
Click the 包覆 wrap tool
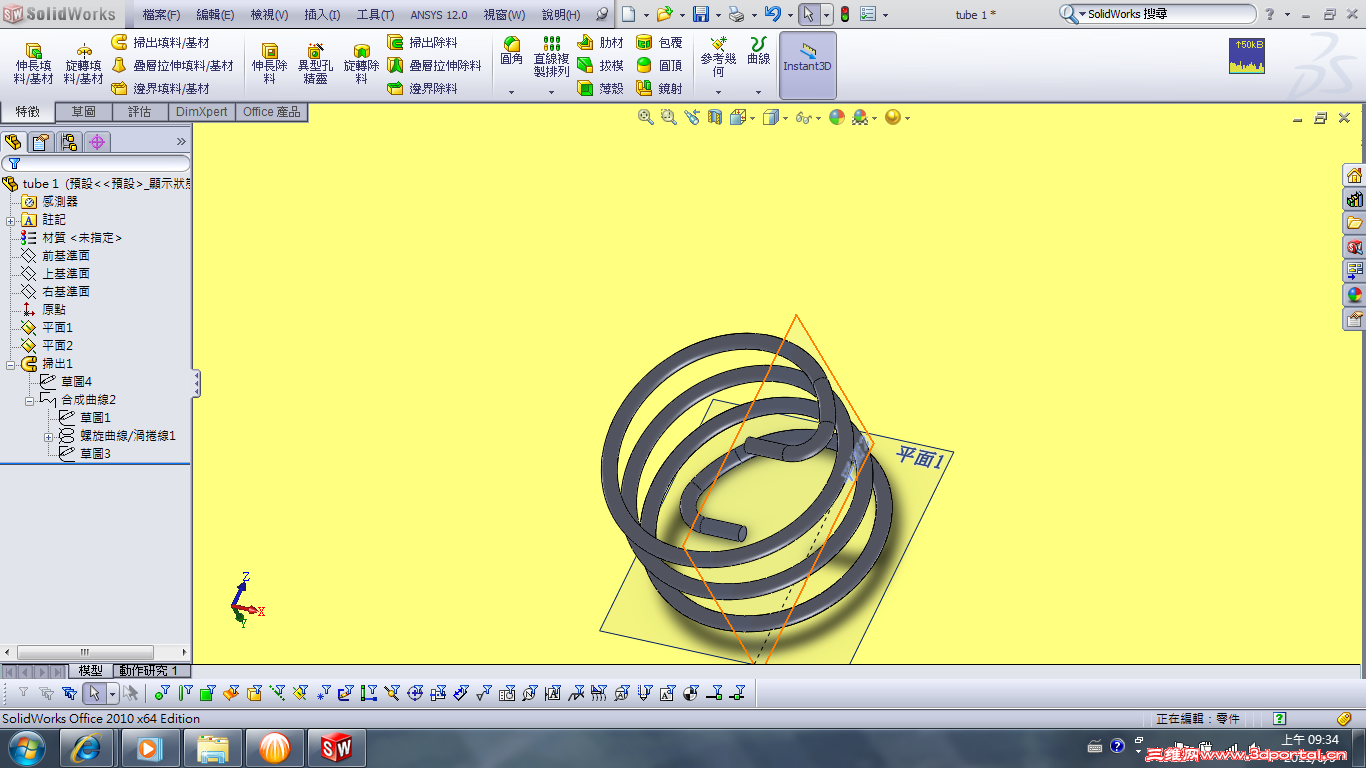pos(659,43)
